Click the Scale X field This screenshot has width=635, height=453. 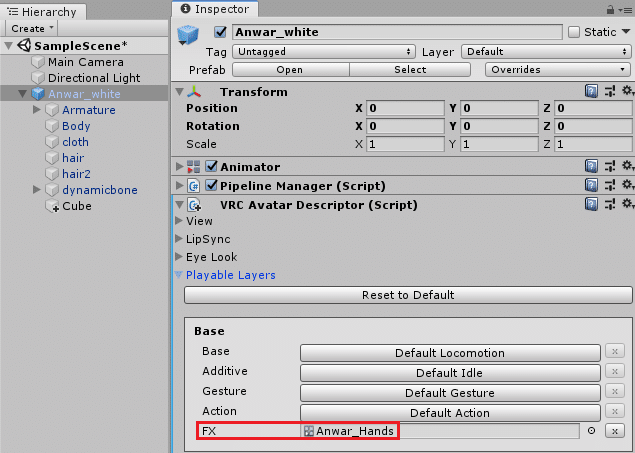click(405, 144)
